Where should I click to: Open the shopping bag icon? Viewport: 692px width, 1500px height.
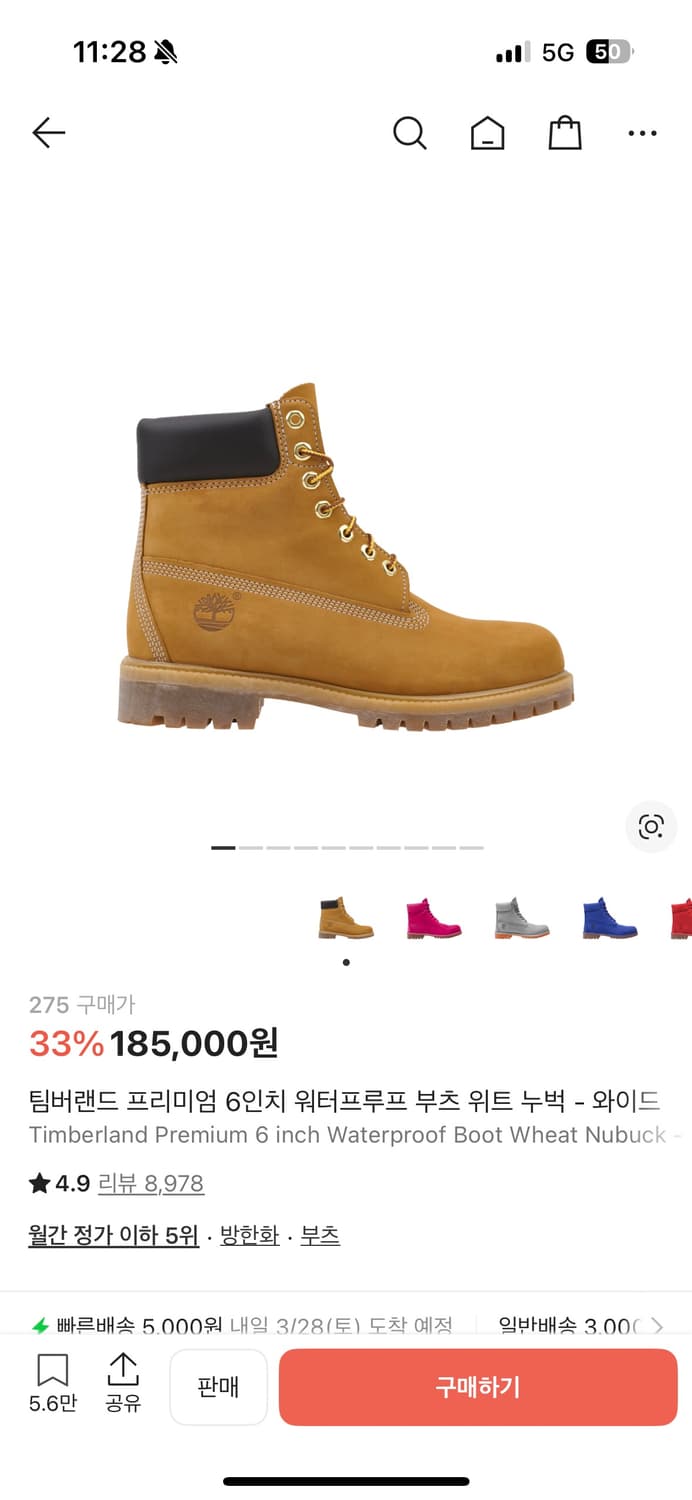coord(565,133)
